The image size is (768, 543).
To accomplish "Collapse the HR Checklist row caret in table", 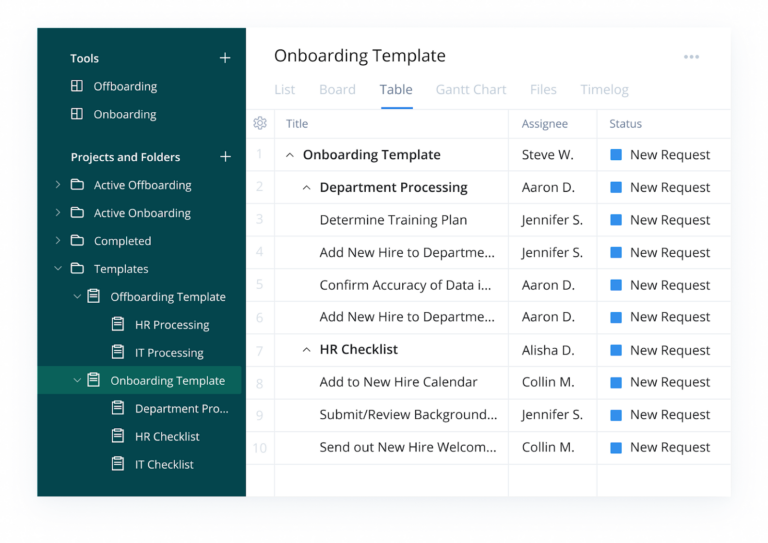I will tap(307, 350).
